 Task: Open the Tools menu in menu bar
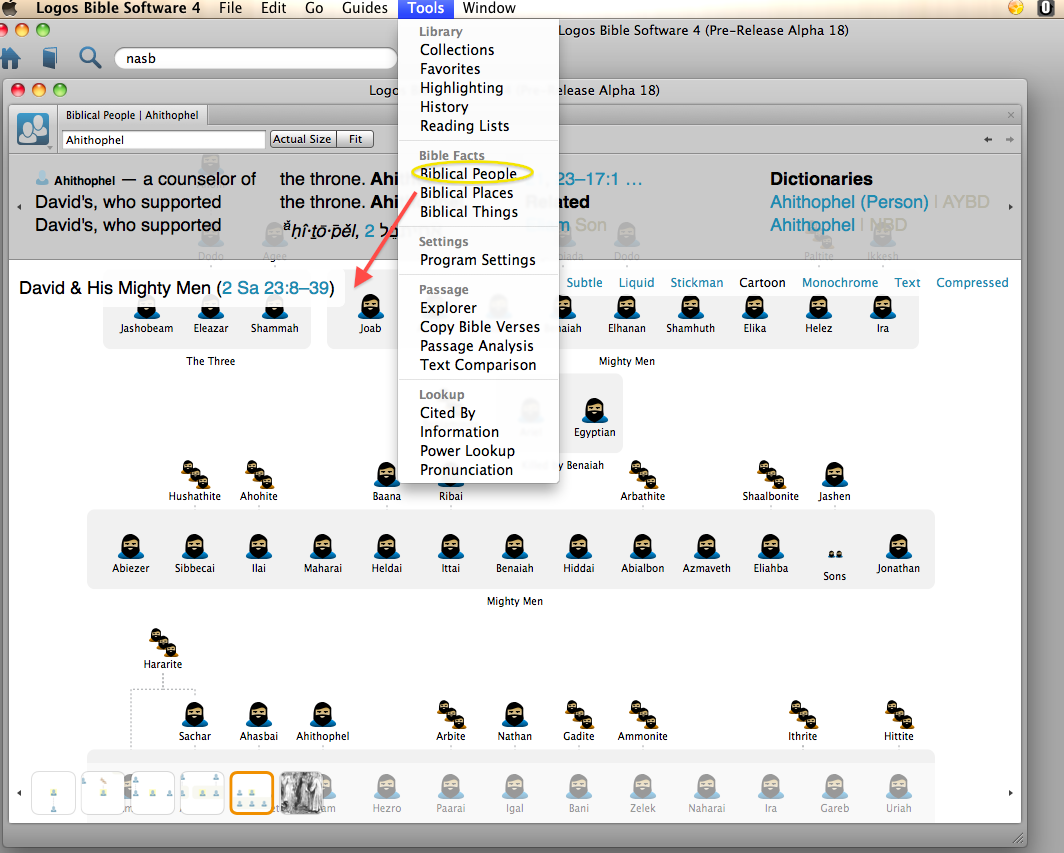[x=425, y=8]
